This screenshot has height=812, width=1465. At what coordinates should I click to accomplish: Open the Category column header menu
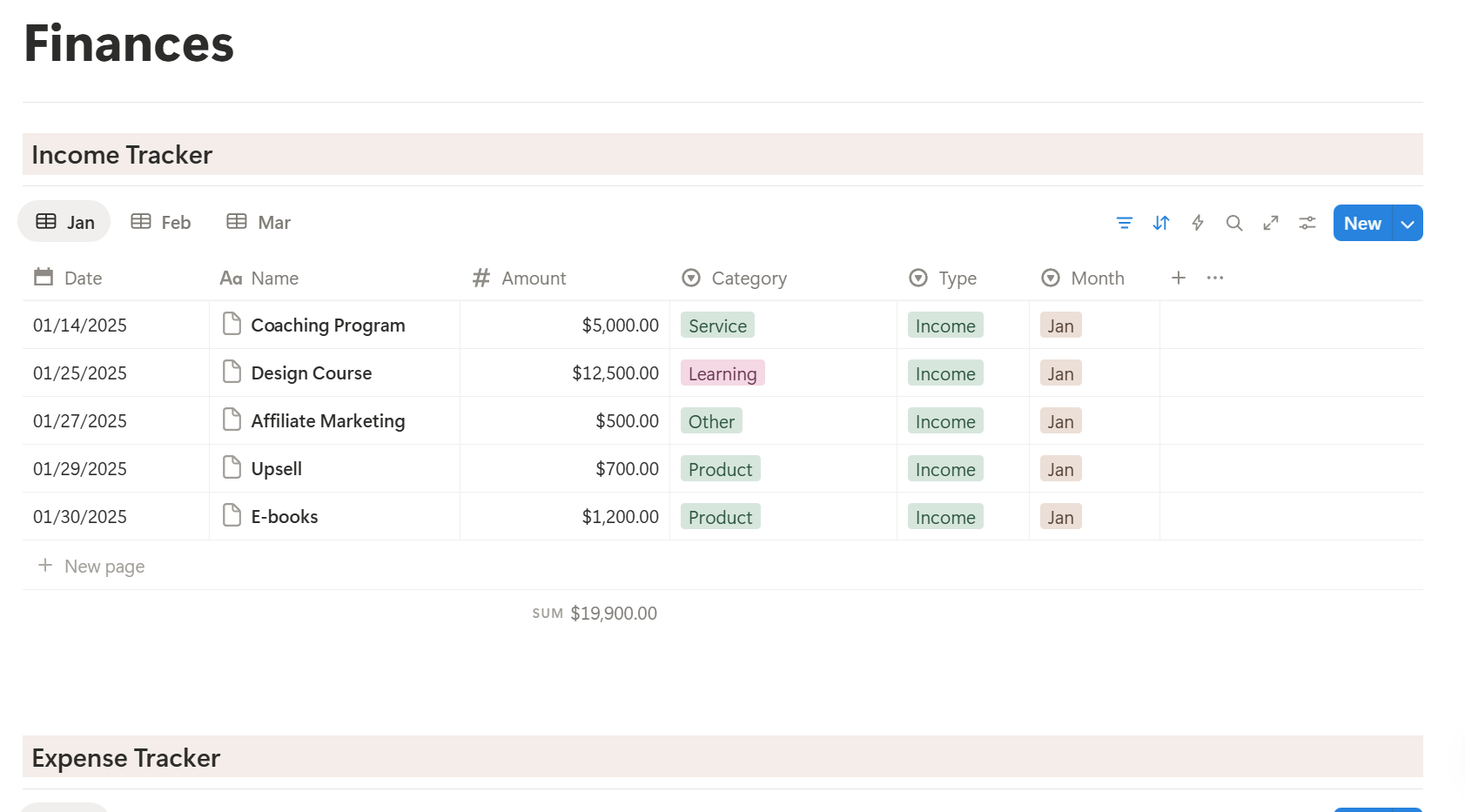(x=749, y=278)
